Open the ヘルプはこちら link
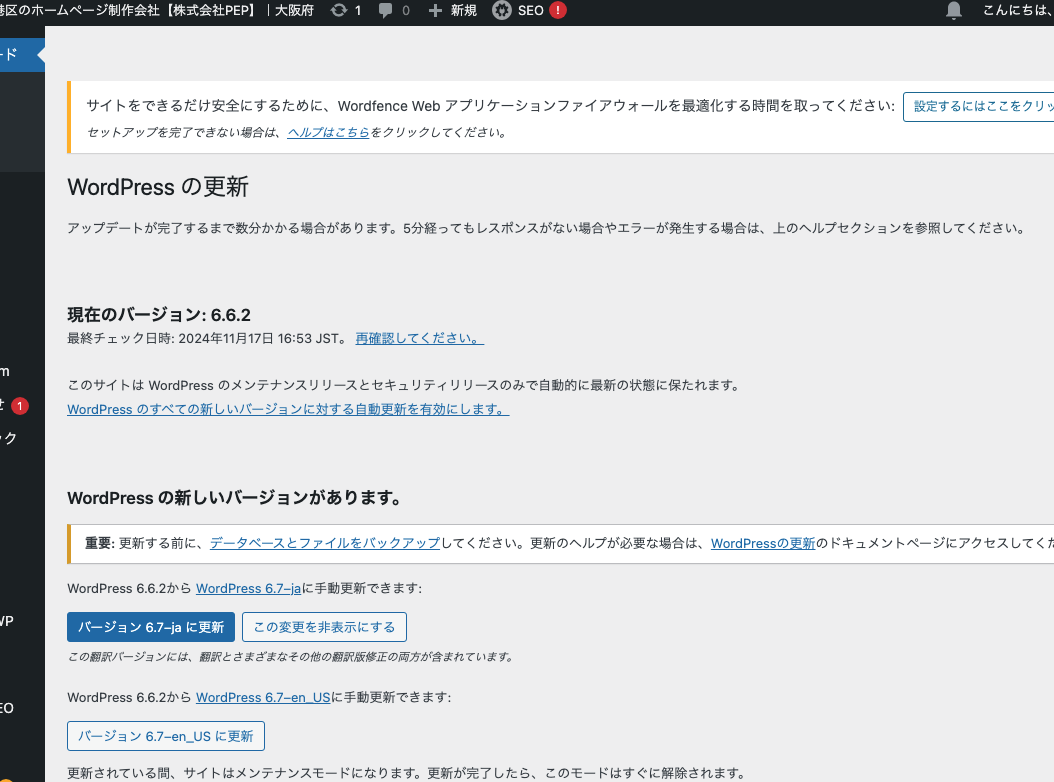The height and width of the screenshot is (782, 1054). pyautogui.click(x=329, y=132)
